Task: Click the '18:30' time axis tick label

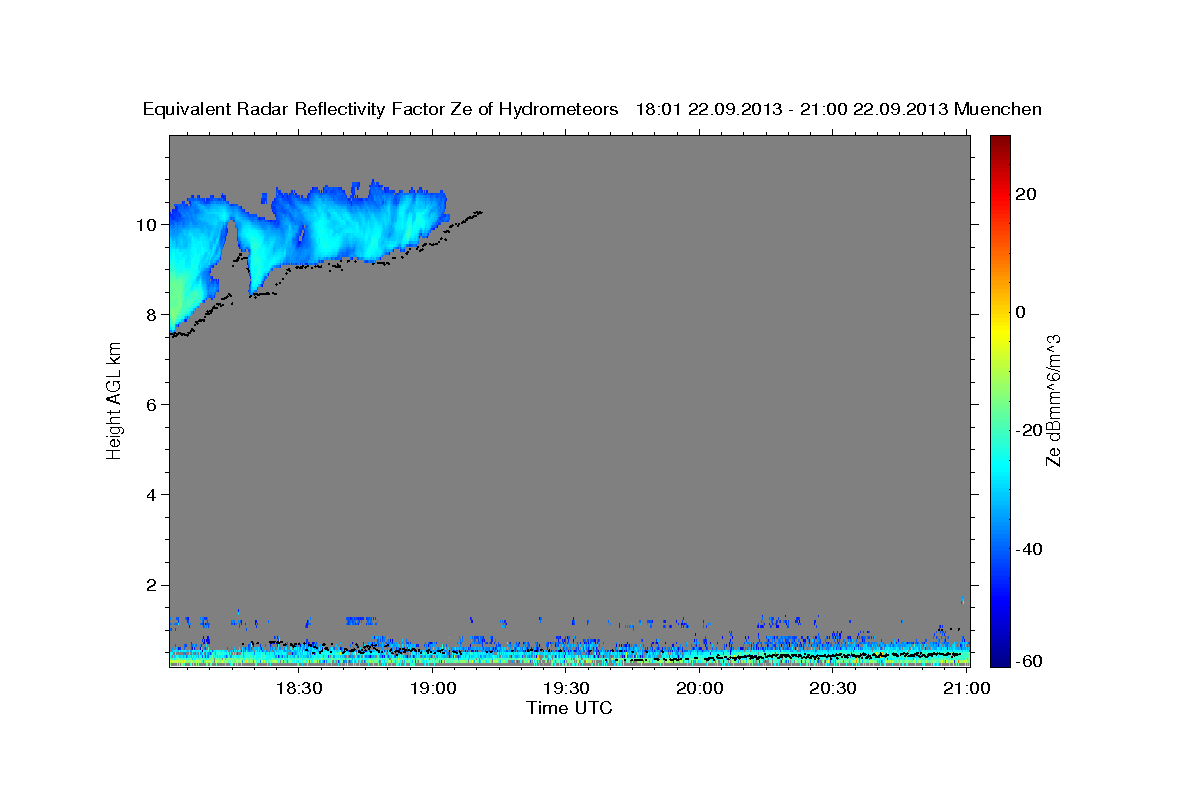Action: pyautogui.click(x=299, y=689)
